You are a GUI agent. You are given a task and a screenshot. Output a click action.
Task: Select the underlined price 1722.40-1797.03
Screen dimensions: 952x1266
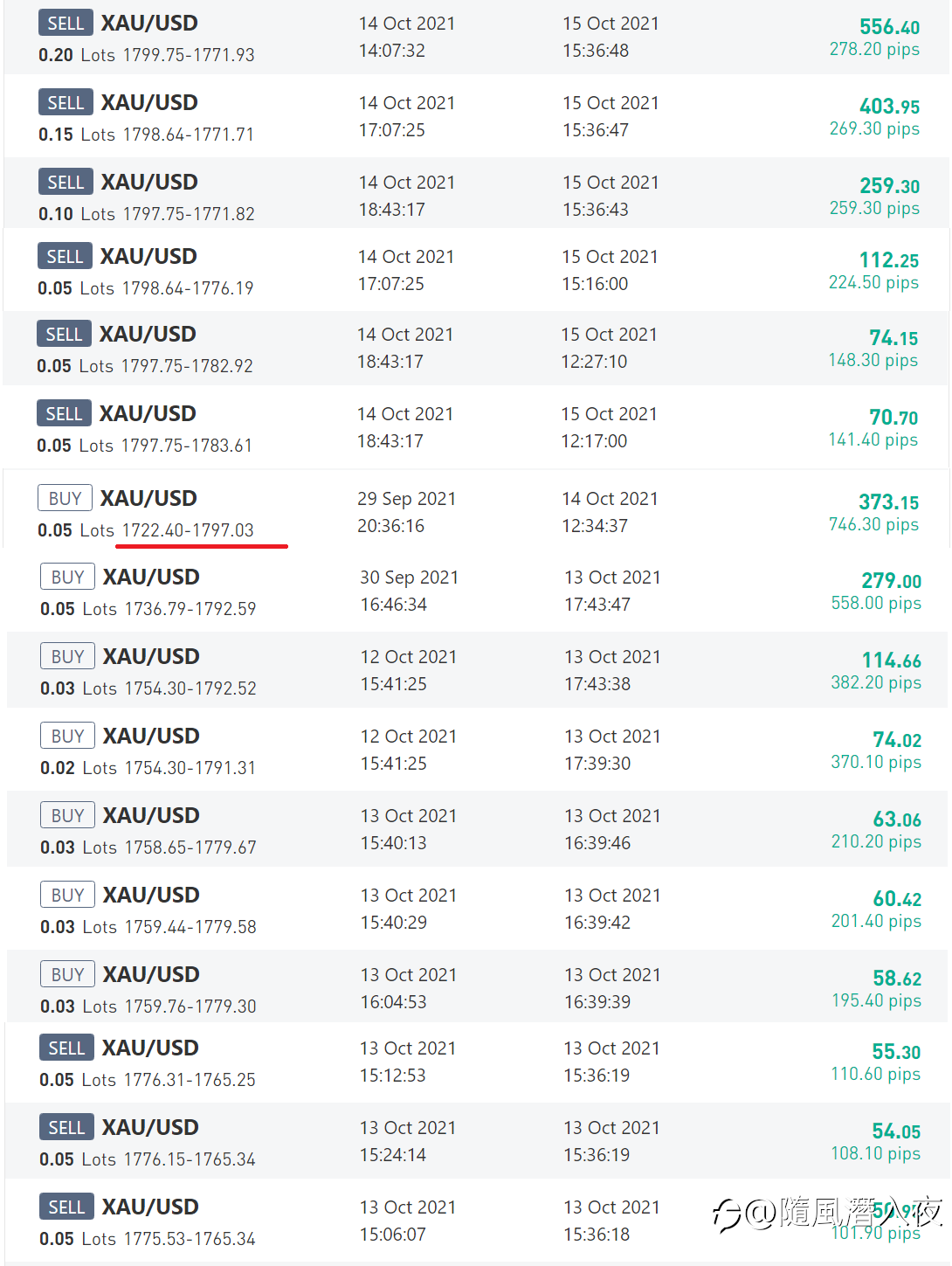(x=188, y=530)
